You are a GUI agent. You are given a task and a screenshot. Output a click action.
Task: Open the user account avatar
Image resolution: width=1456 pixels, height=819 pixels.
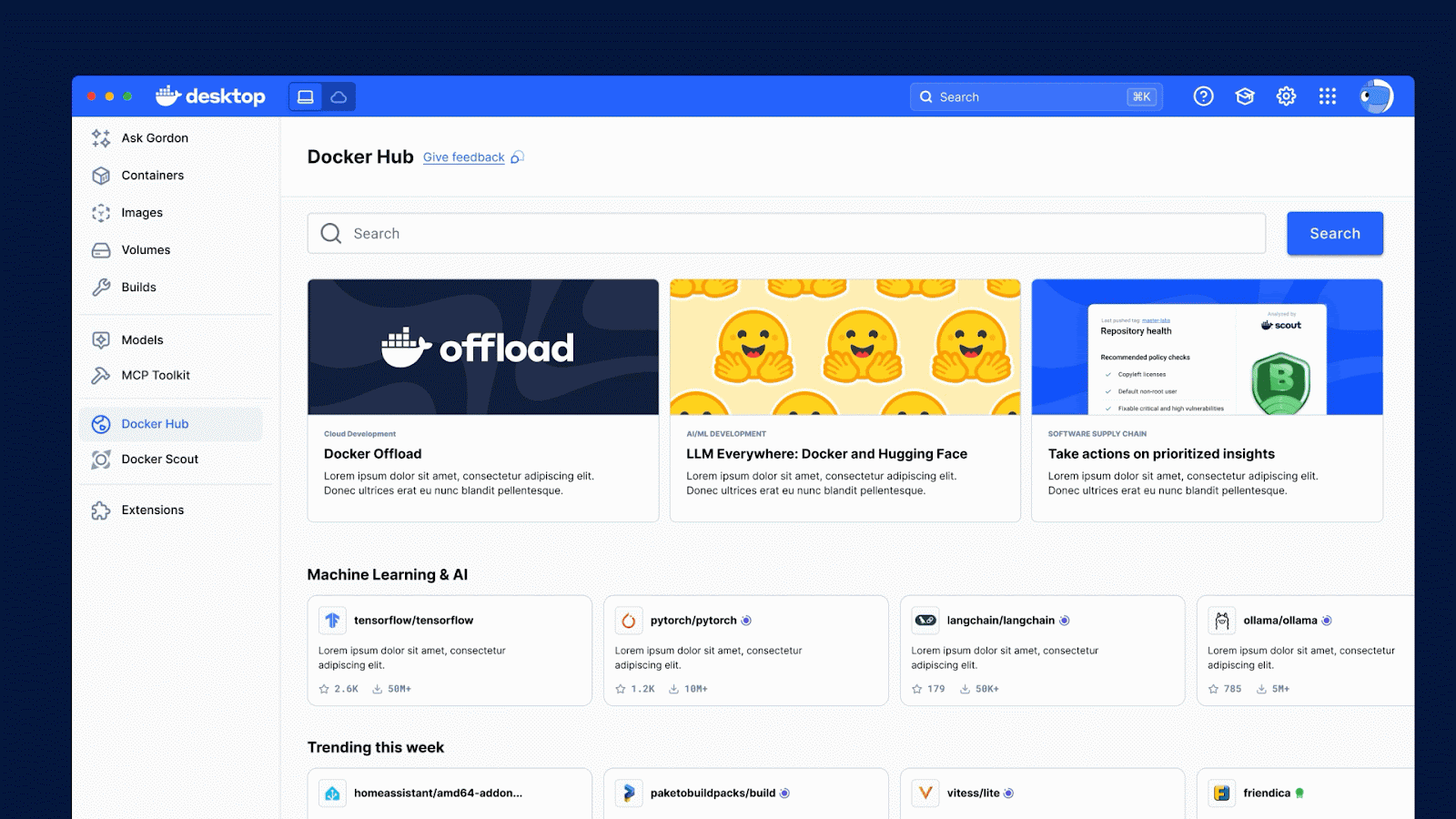(1376, 96)
